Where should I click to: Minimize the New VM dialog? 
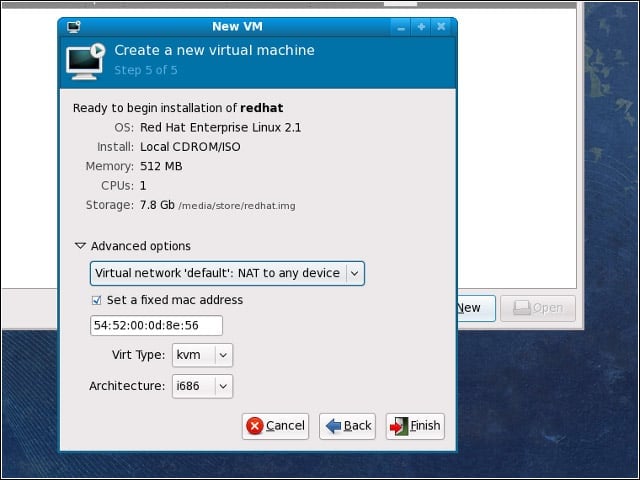[x=401, y=27]
